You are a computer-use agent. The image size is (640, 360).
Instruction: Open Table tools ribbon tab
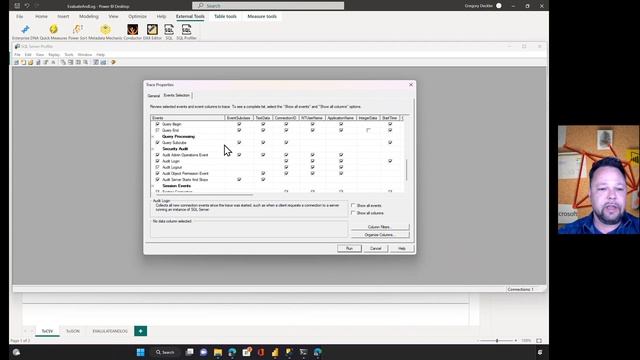[x=225, y=16]
